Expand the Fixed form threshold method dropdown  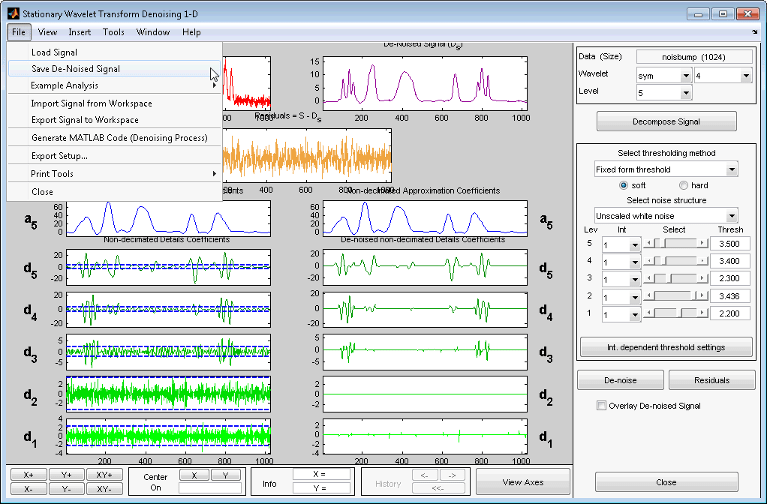pos(665,170)
